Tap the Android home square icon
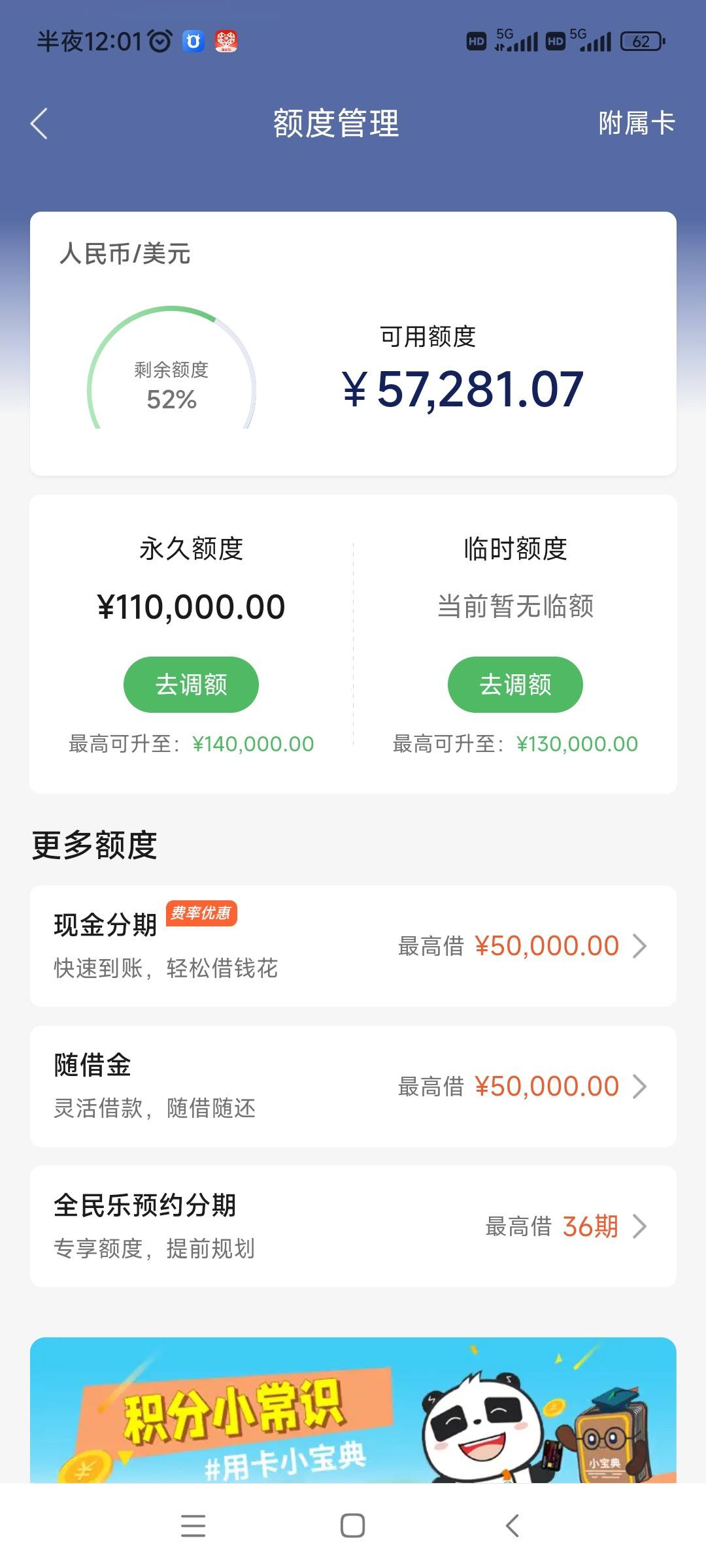This screenshot has width=706, height=1568. click(353, 1526)
